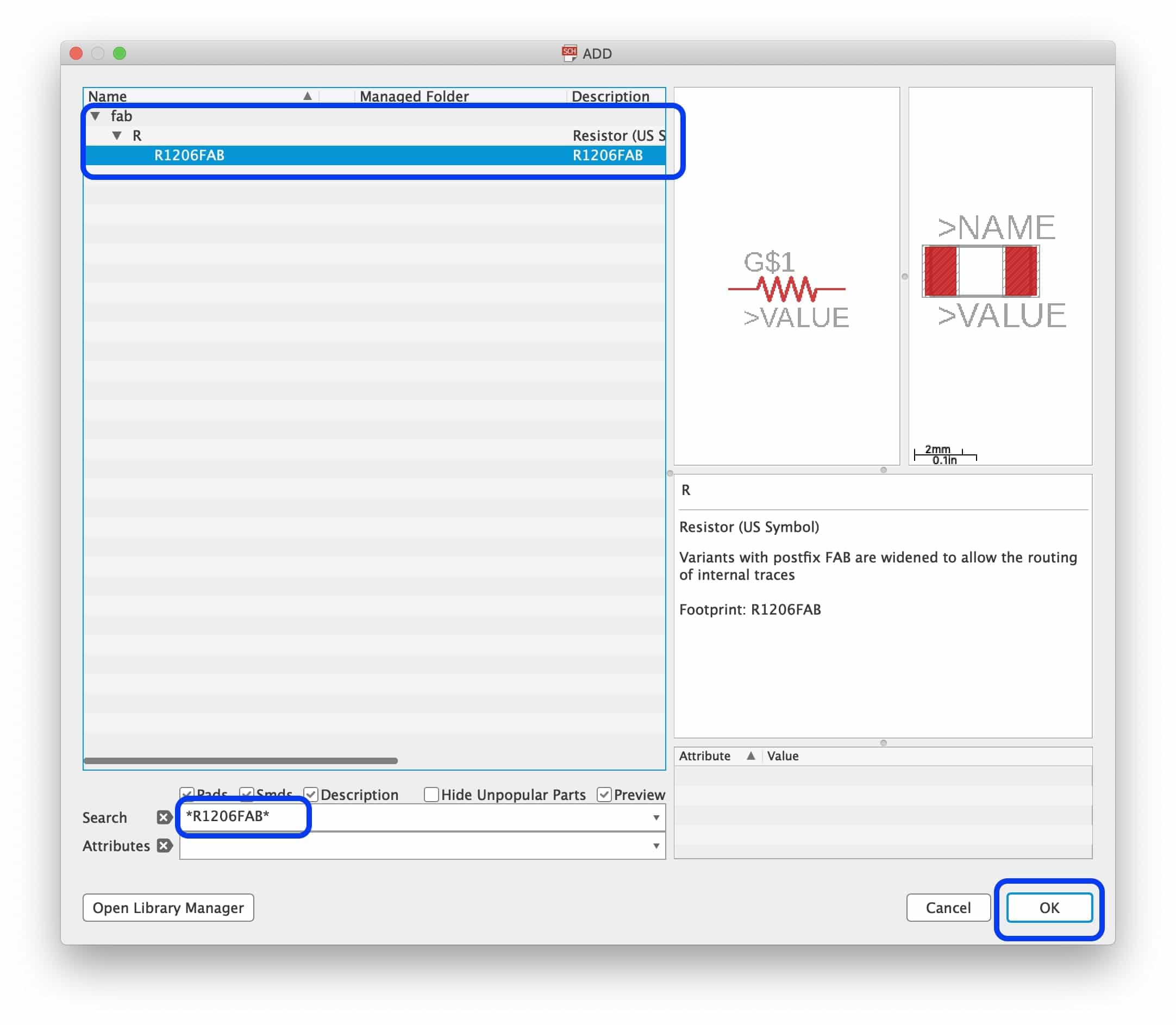The height and width of the screenshot is (1025, 1176).
Task: Click the Description column header
Action: (617, 96)
